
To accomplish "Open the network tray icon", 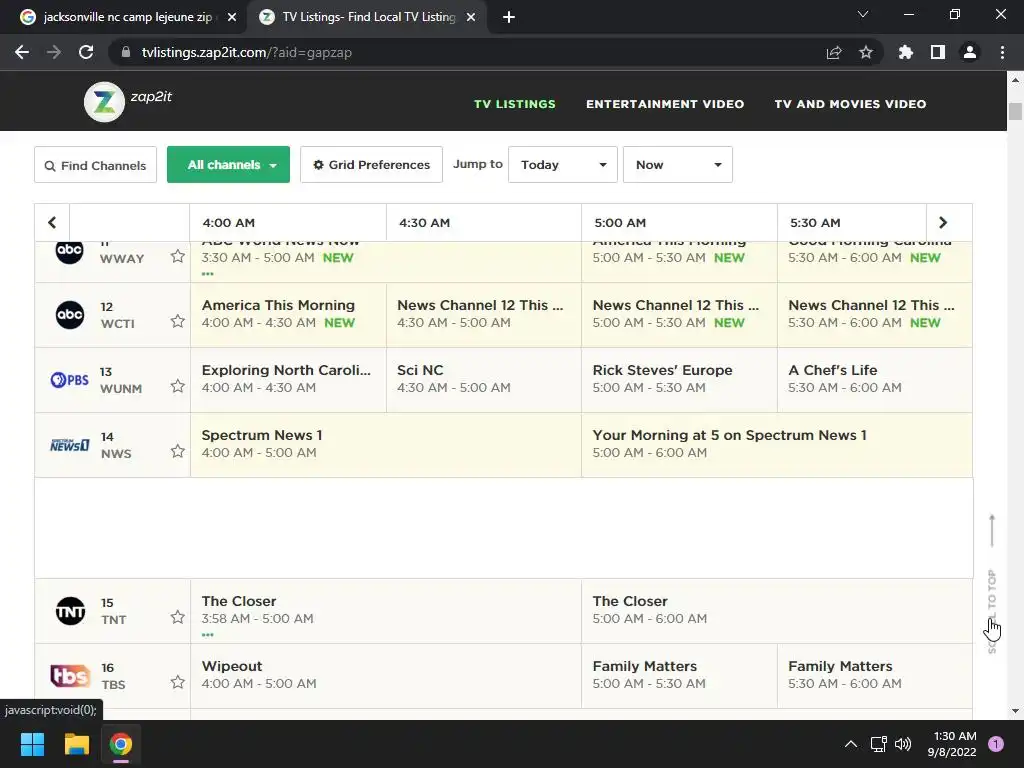I will pyautogui.click(x=878, y=744).
